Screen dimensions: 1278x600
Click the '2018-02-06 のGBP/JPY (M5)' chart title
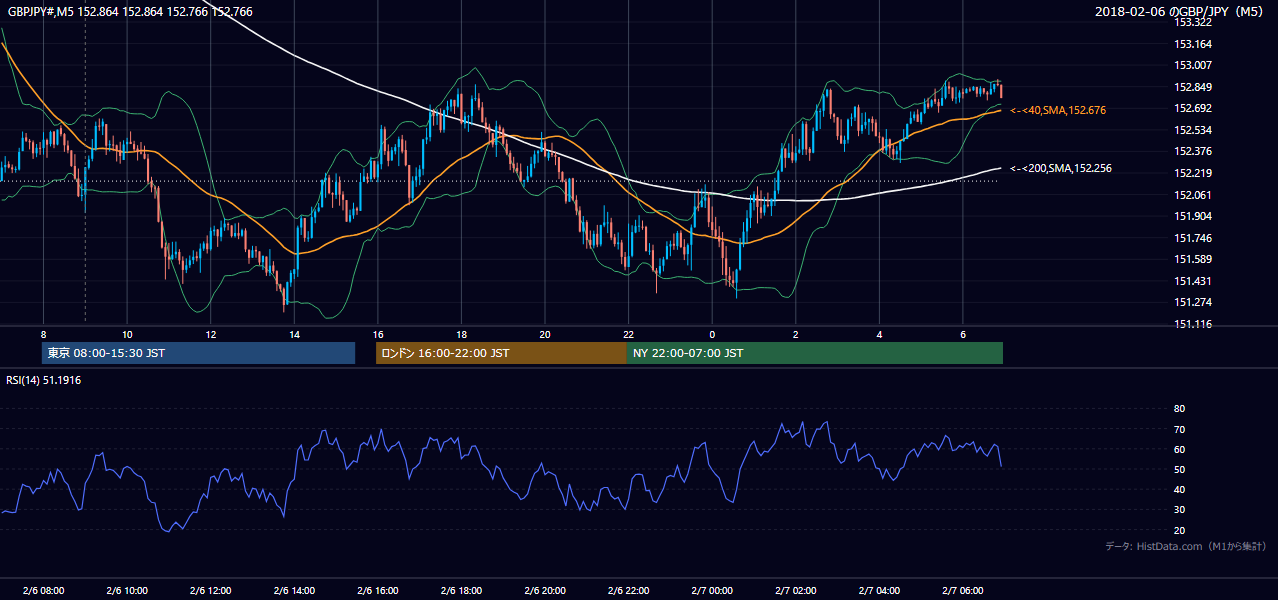point(1180,11)
